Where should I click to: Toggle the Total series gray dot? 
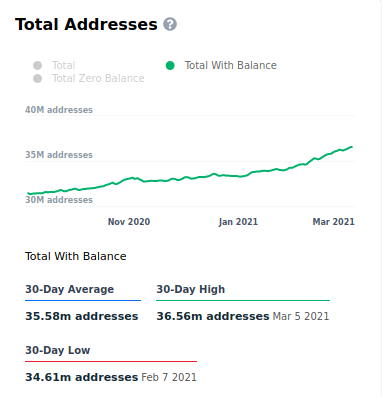(x=38, y=65)
